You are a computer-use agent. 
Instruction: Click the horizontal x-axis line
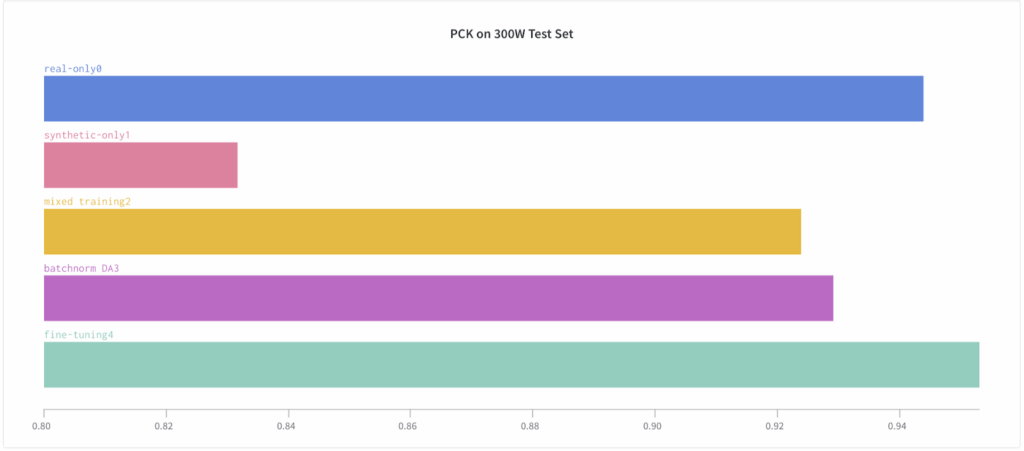click(511, 410)
